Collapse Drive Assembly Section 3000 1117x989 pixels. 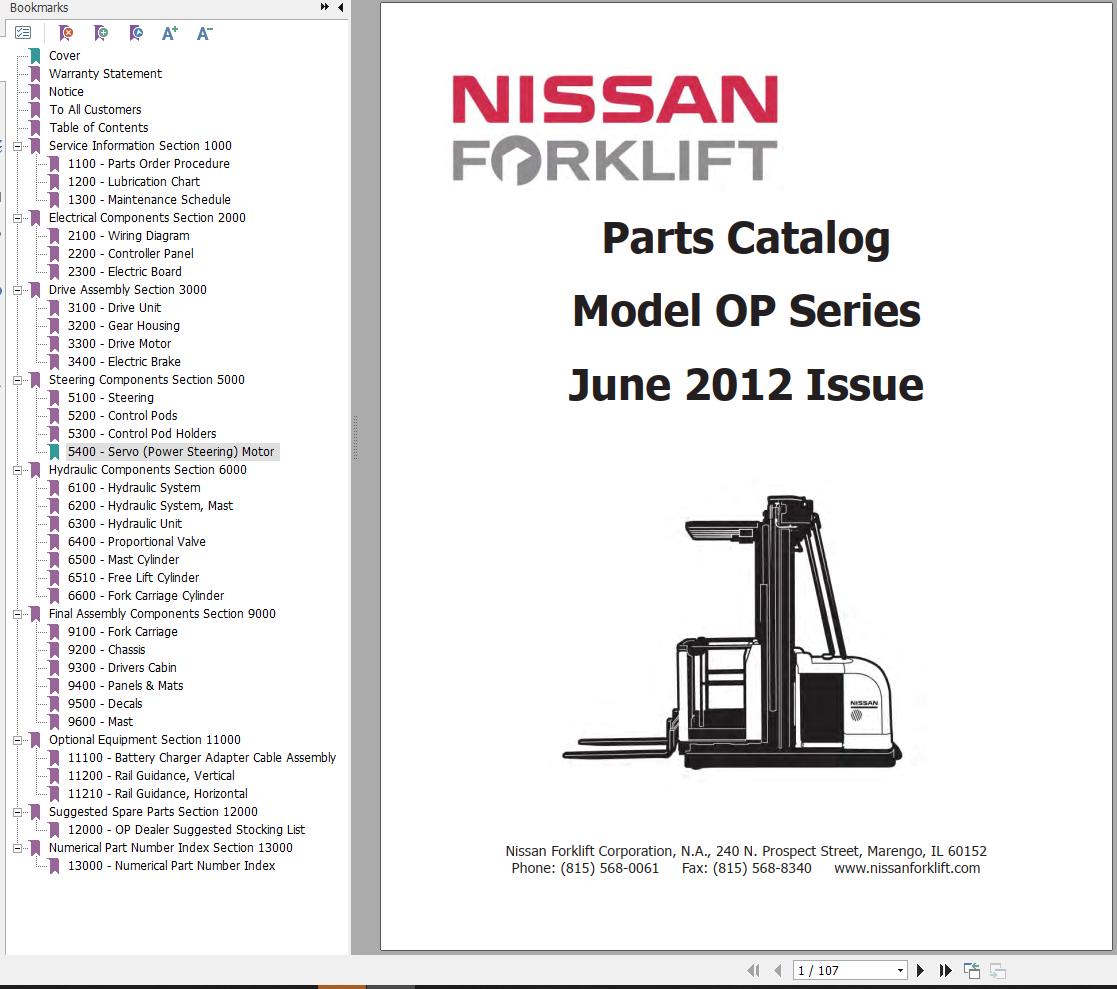click(17, 290)
